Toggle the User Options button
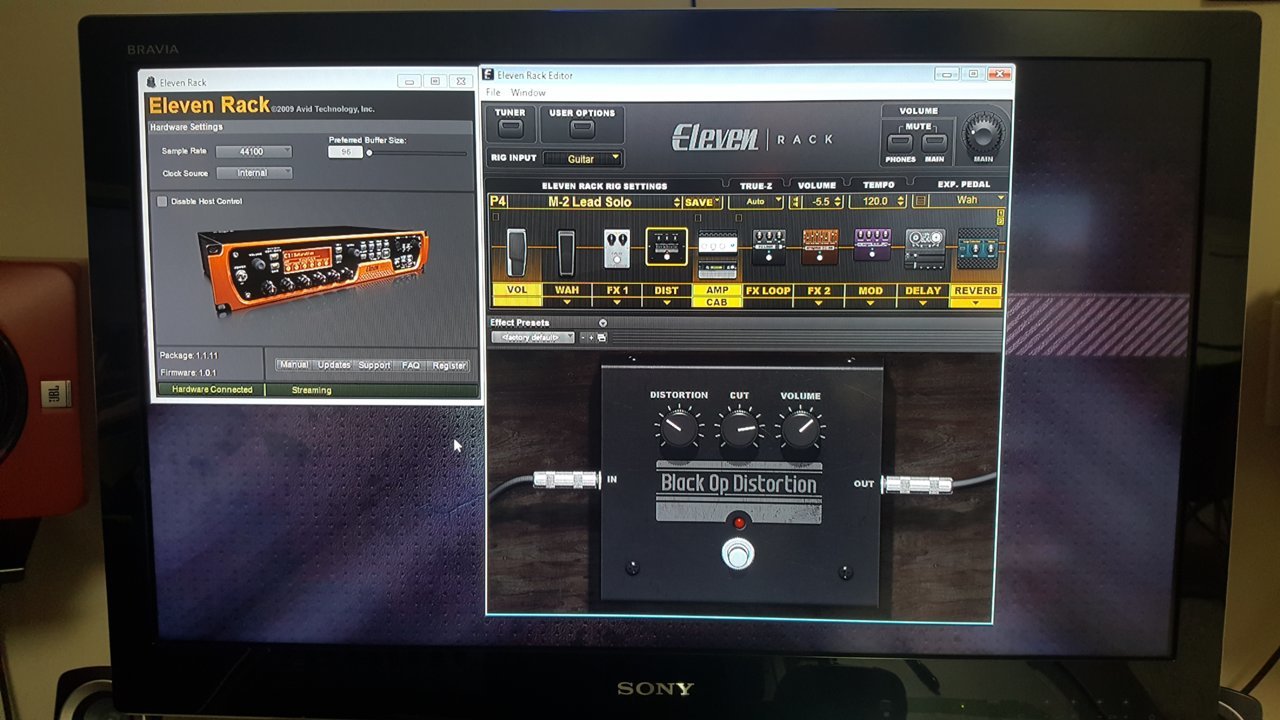 coord(582,129)
